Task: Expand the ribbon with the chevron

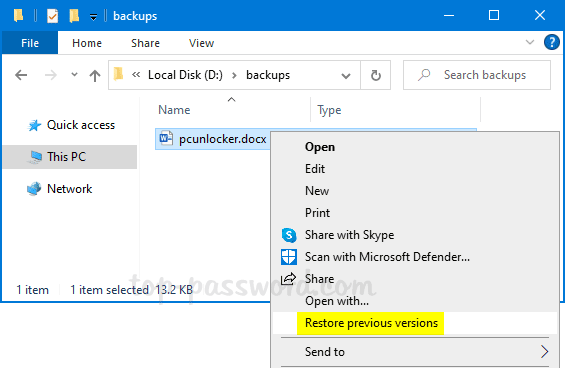Action: click(530, 42)
